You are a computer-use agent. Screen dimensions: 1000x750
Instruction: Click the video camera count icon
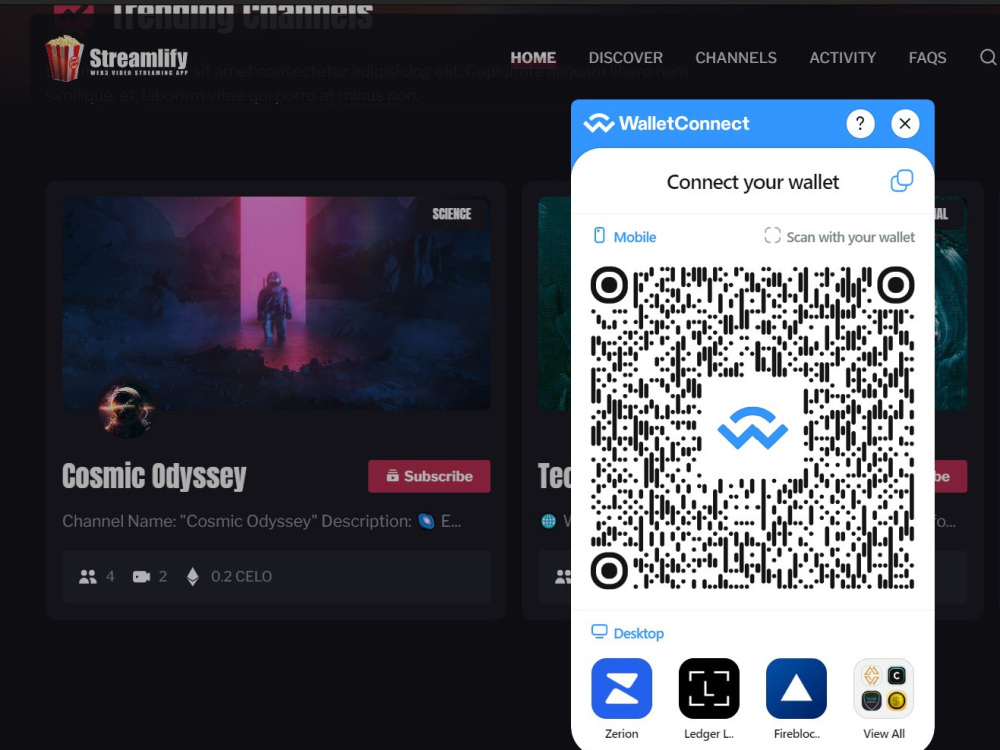point(141,577)
